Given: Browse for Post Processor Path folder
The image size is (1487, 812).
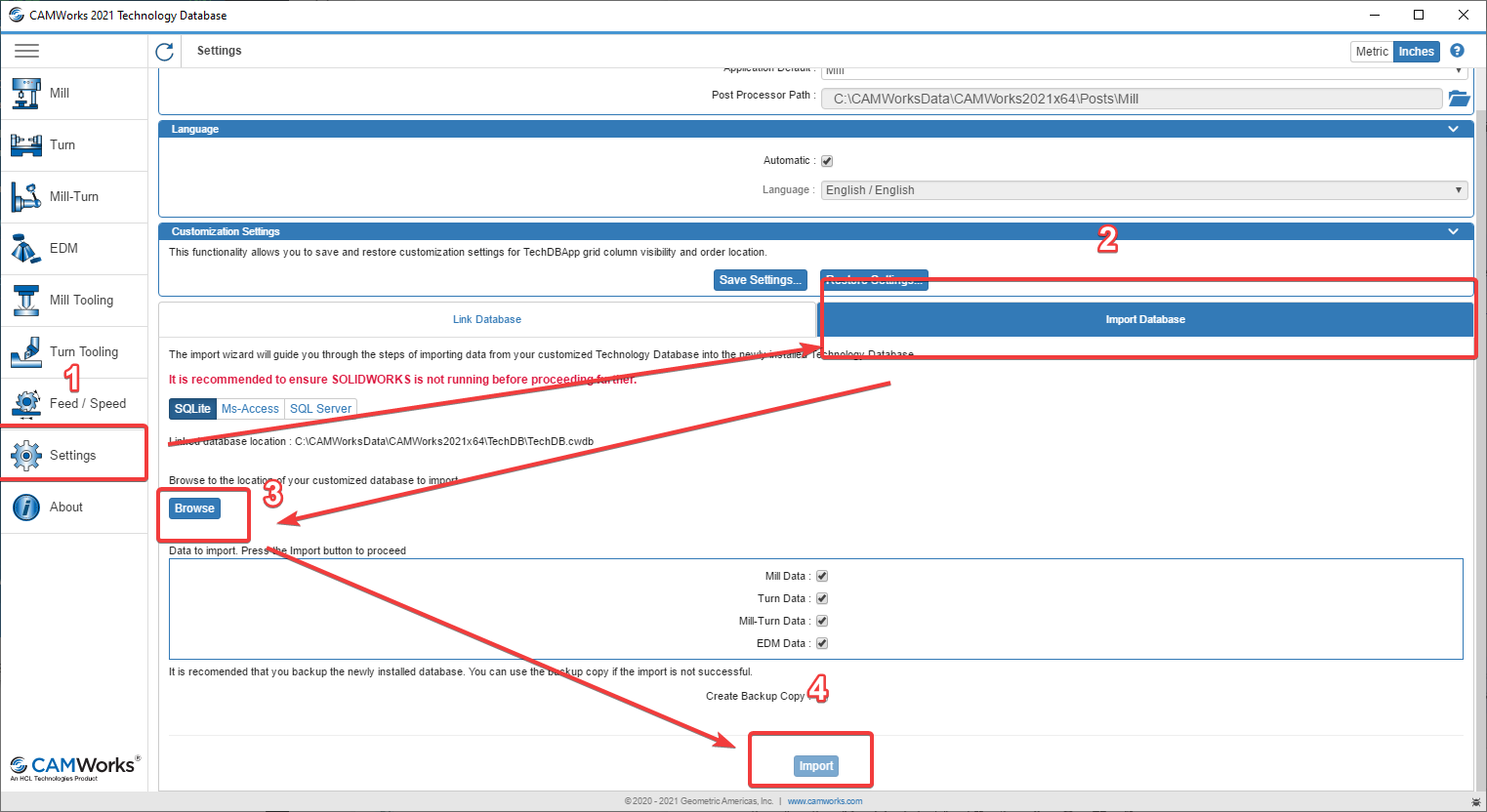Looking at the screenshot, I should pyautogui.click(x=1459, y=99).
